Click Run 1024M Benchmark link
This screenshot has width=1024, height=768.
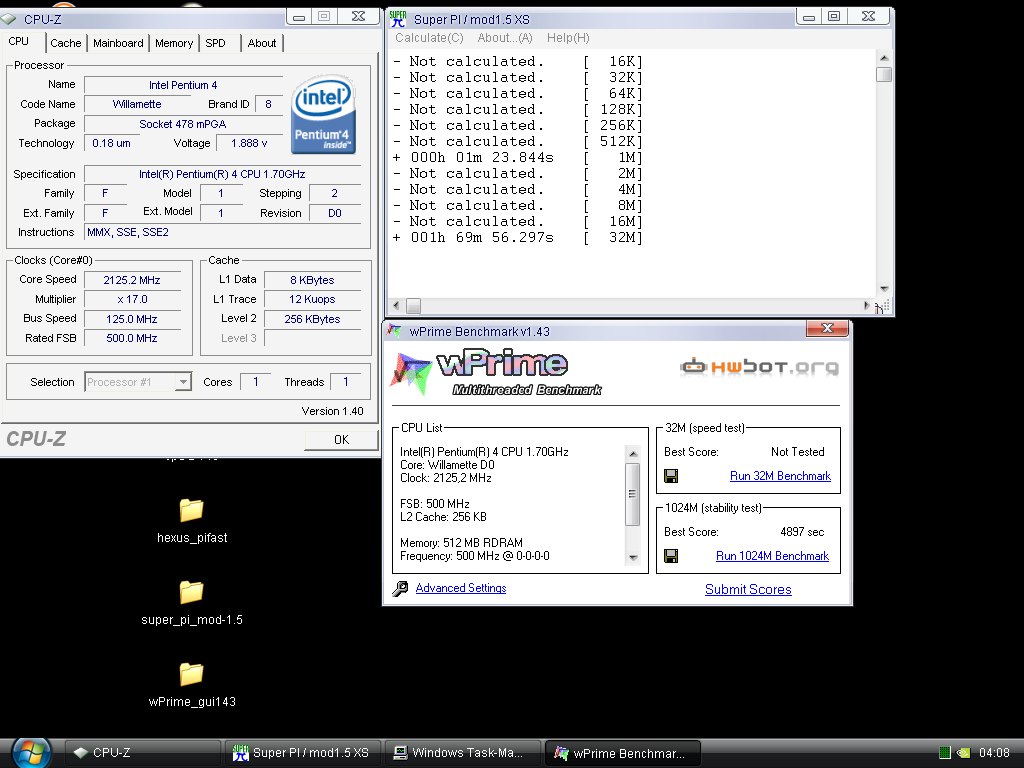(x=773, y=556)
